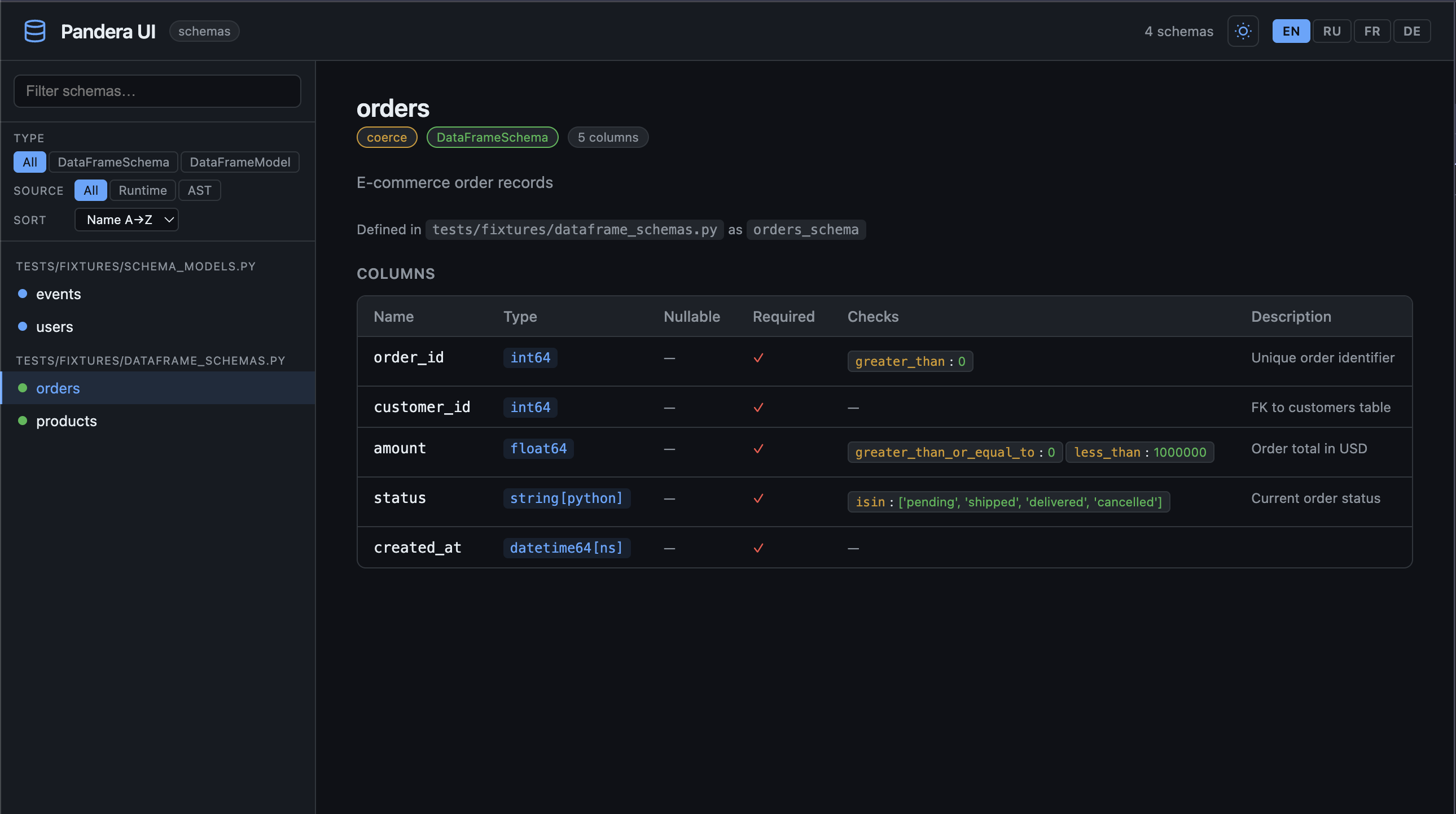
Task: Click the schemas badge in the header
Action: tap(204, 31)
